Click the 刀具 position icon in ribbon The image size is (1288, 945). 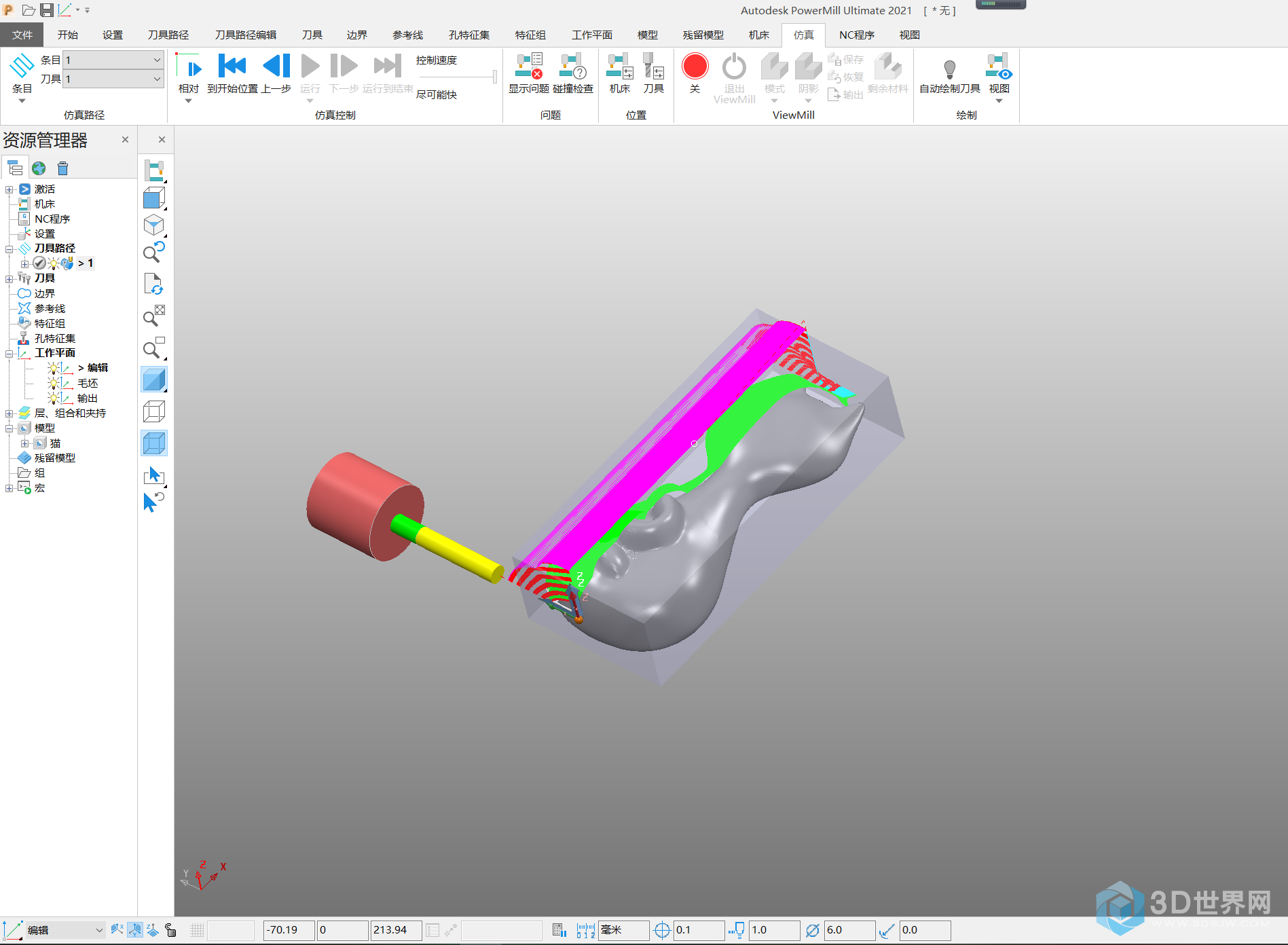pos(654,67)
